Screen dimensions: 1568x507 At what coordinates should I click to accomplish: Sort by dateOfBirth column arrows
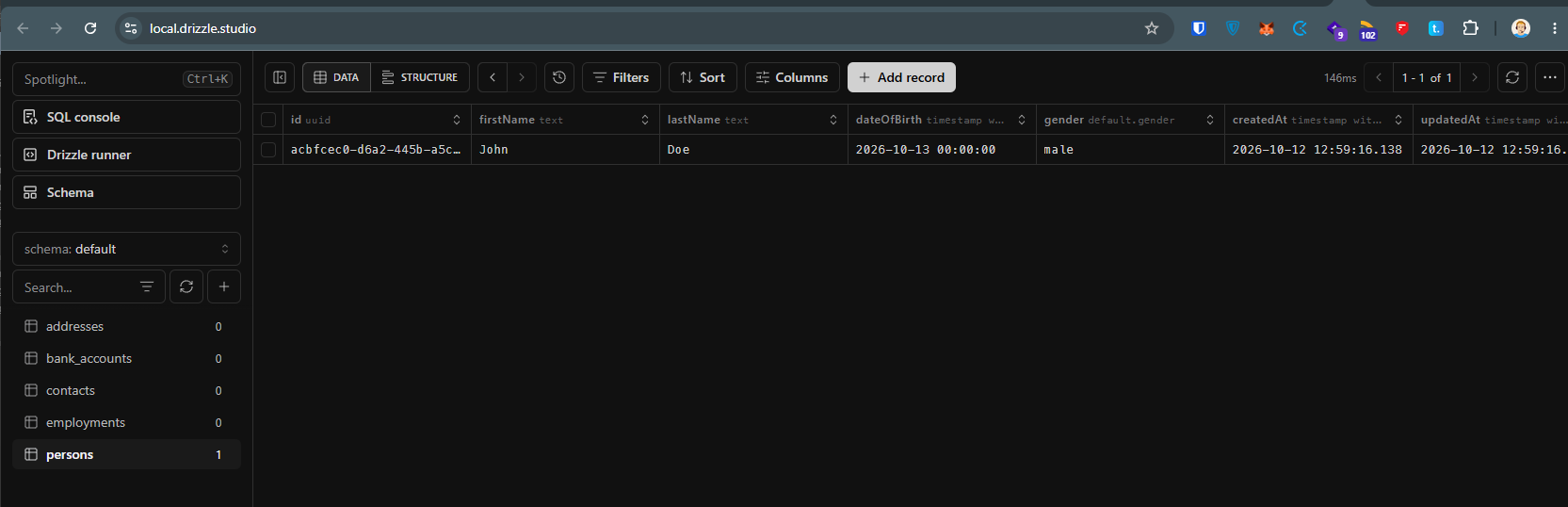1022,120
